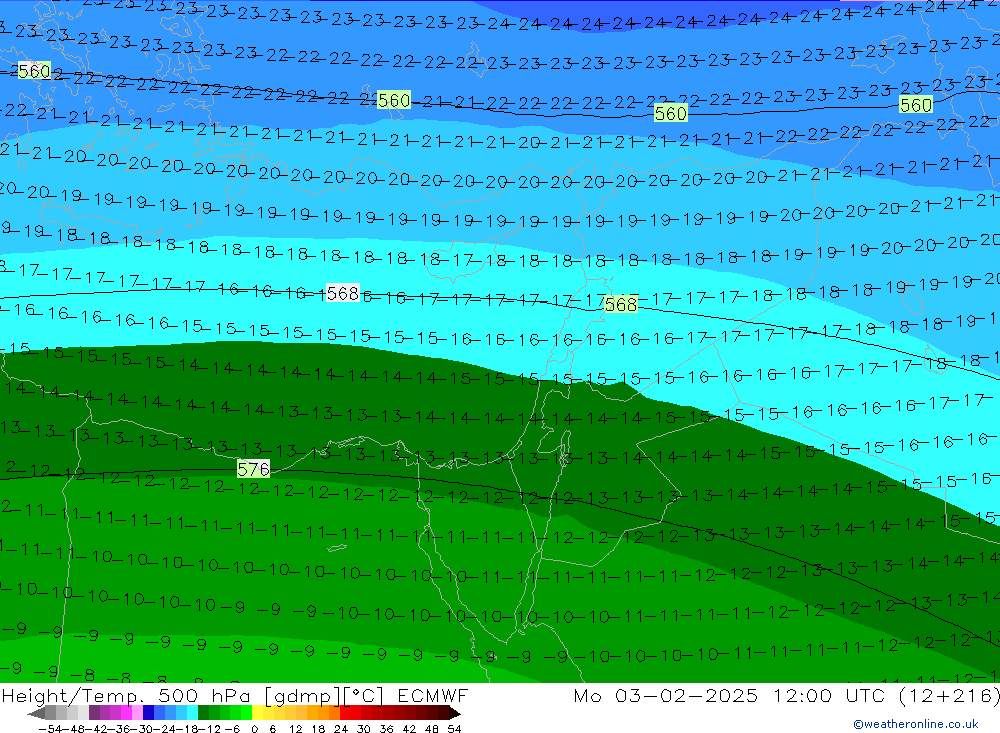Pick the light pink legend swatch
This screenshot has width=1000, height=733.
click(137, 714)
